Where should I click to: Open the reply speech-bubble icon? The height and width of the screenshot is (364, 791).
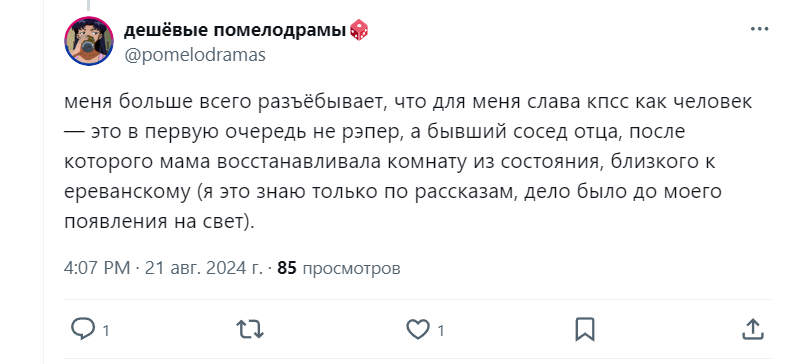(x=83, y=330)
